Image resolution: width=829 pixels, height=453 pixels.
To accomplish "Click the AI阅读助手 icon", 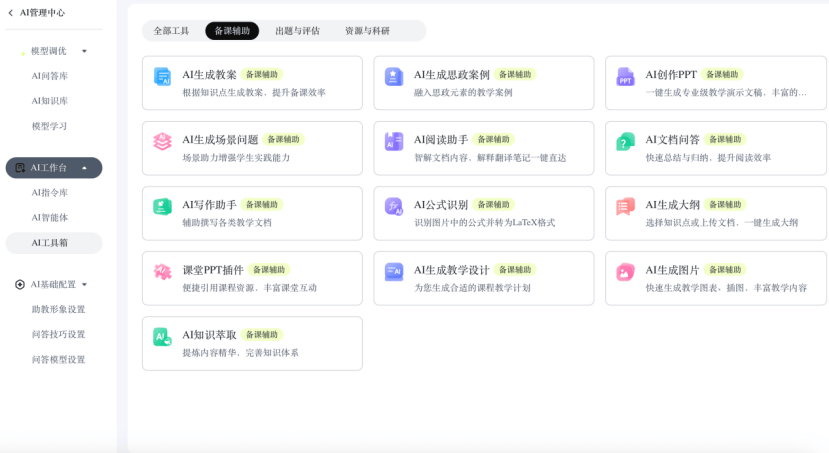I will (394, 142).
